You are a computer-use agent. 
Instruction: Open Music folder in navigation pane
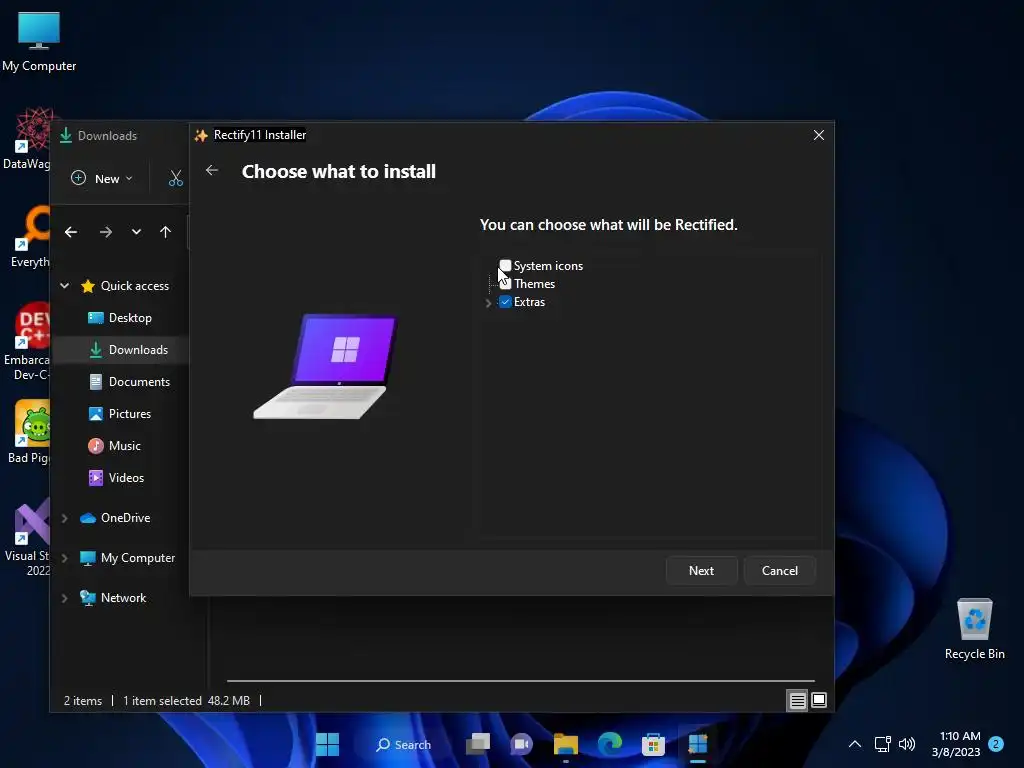125,446
